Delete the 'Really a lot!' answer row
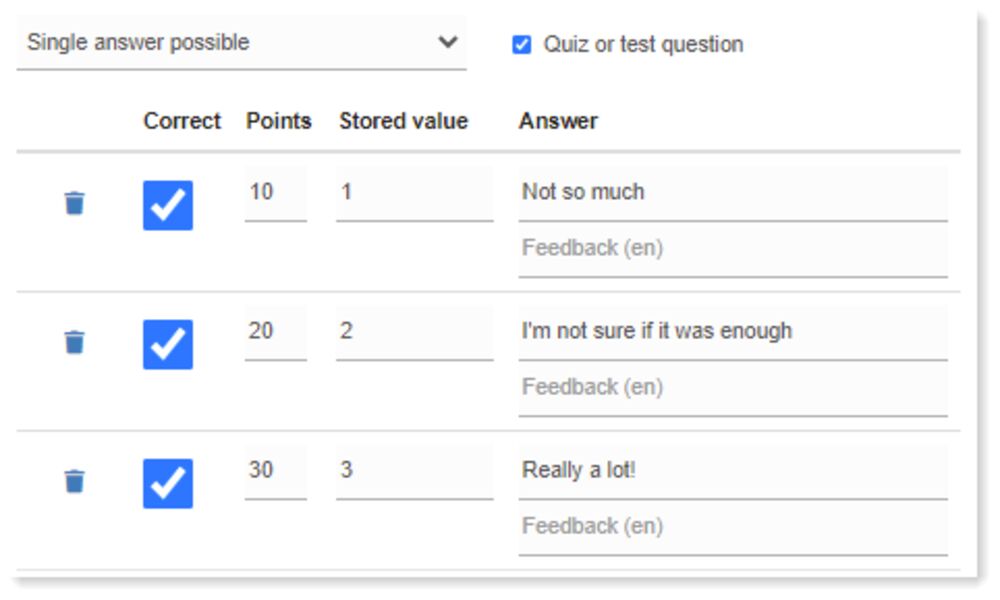 click(x=74, y=481)
